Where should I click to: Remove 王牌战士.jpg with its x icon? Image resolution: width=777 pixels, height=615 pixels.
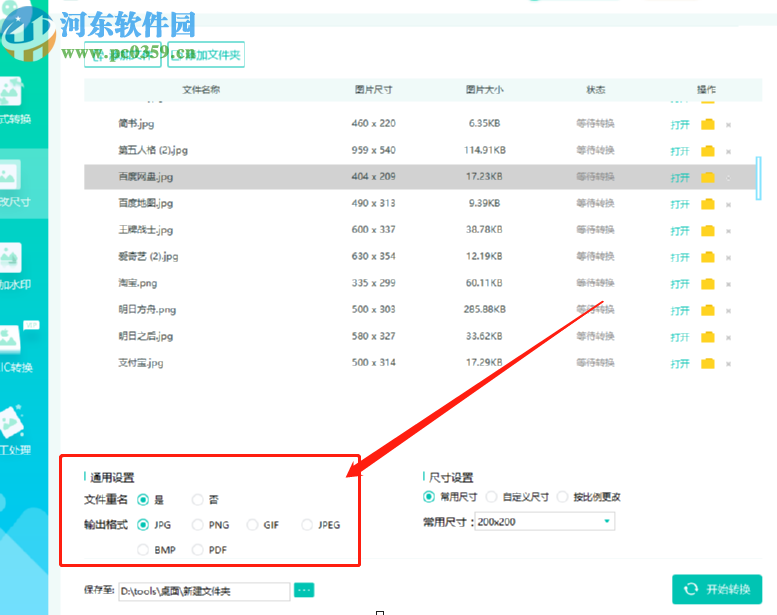point(728,230)
